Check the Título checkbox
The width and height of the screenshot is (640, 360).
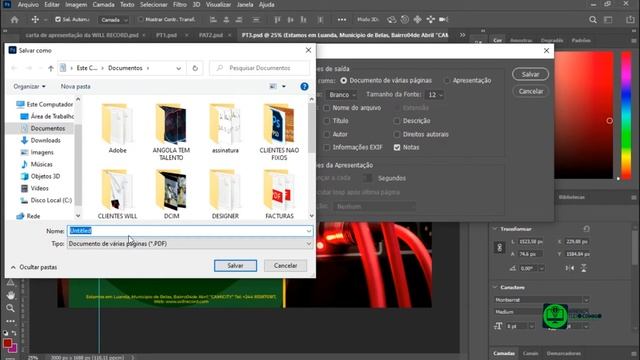327,121
